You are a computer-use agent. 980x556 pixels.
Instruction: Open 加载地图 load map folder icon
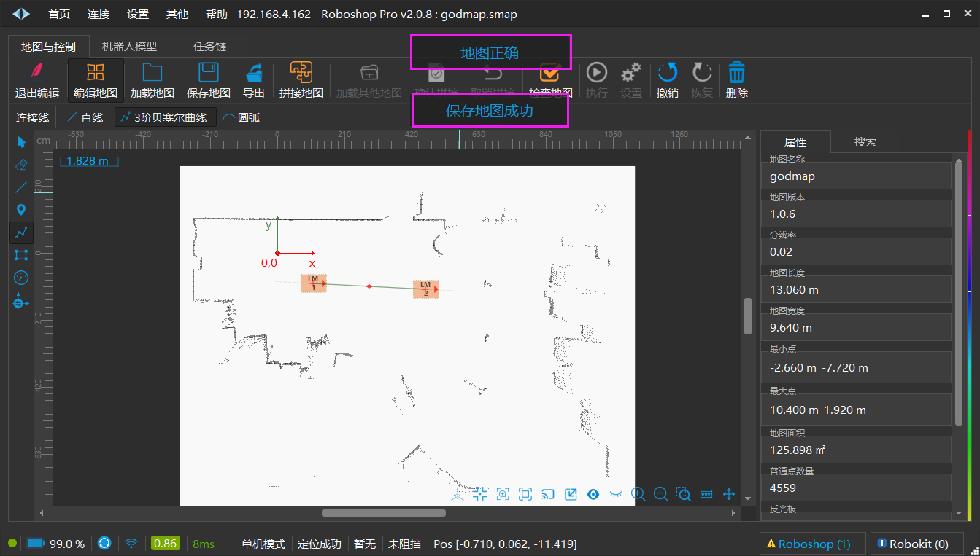(x=152, y=72)
